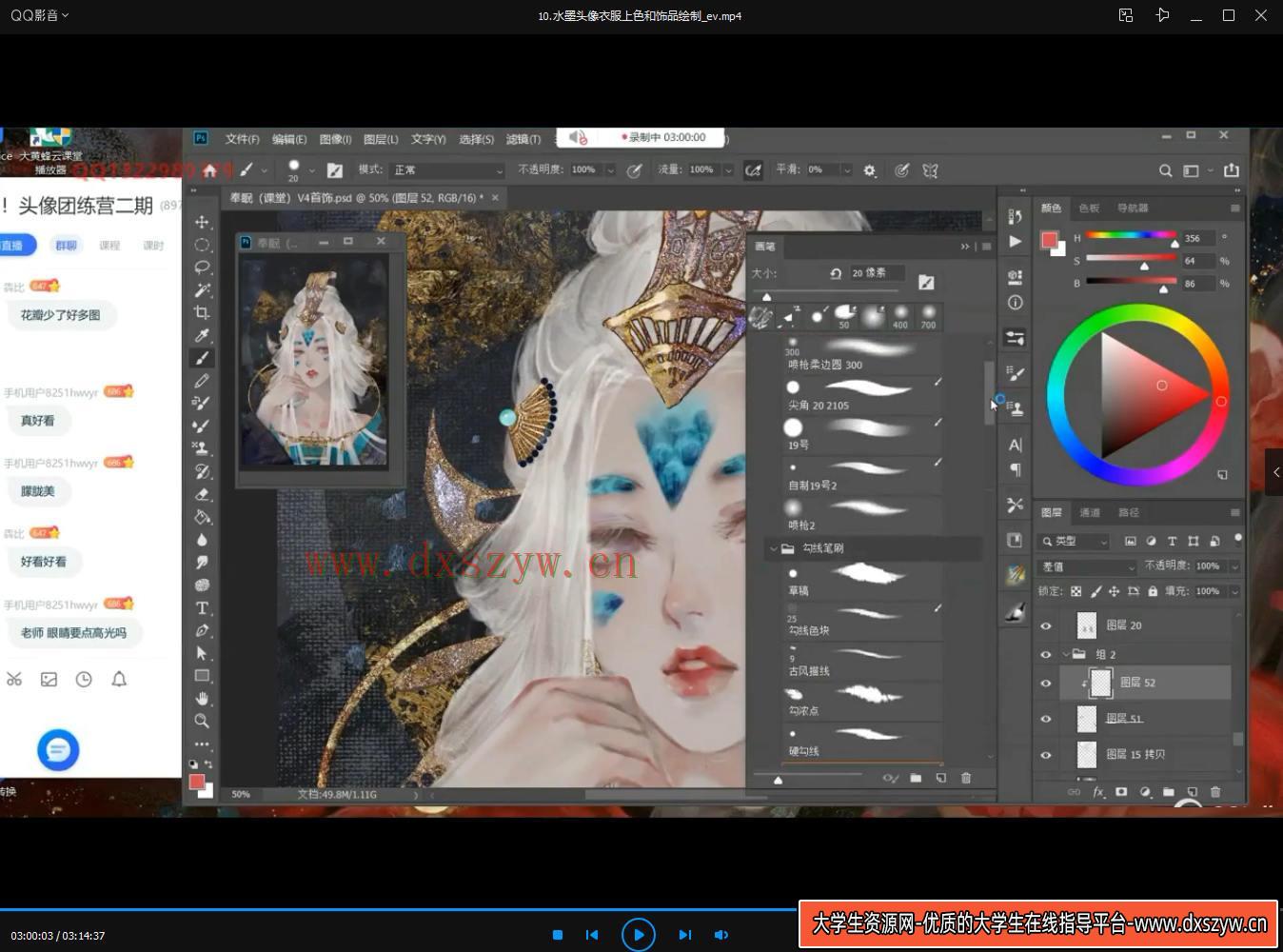Select the 尖角 20 2105 brush preset
1283x952 pixels.
tap(863, 394)
